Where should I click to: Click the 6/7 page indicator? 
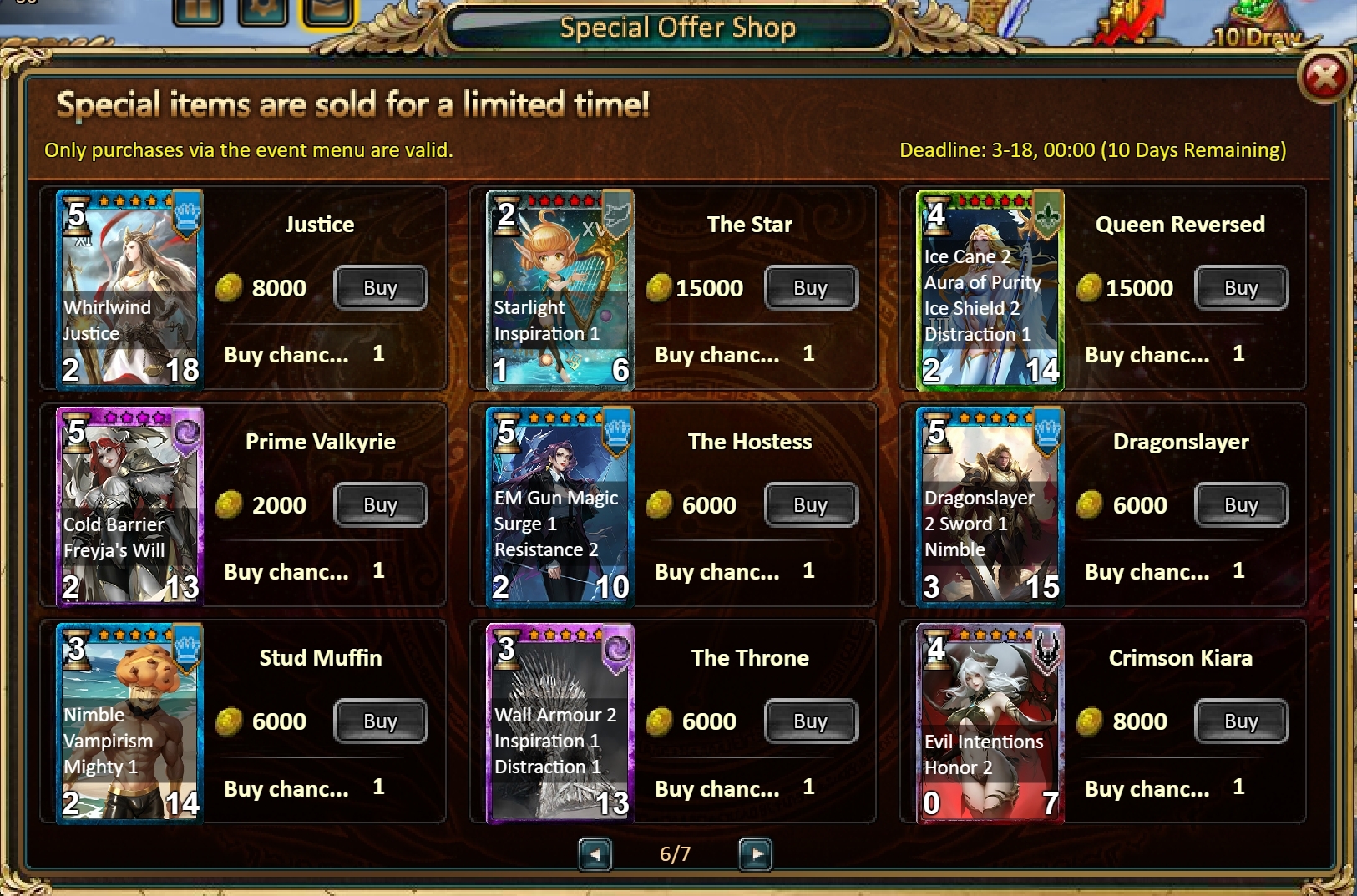(x=675, y=853)
